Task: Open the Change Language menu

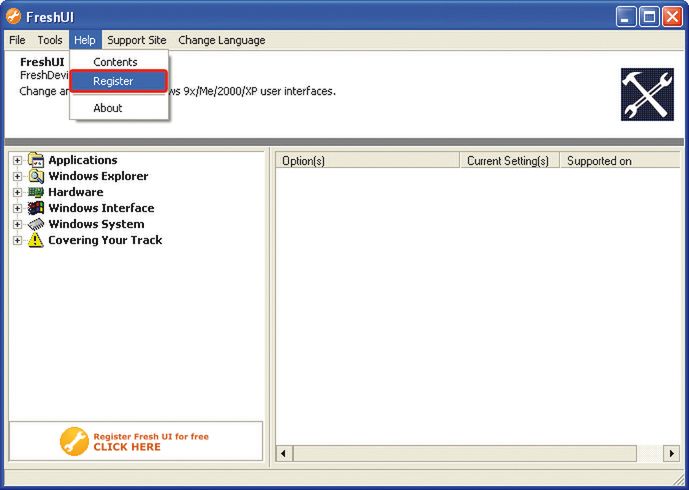Action: click(x=221, y=40)
